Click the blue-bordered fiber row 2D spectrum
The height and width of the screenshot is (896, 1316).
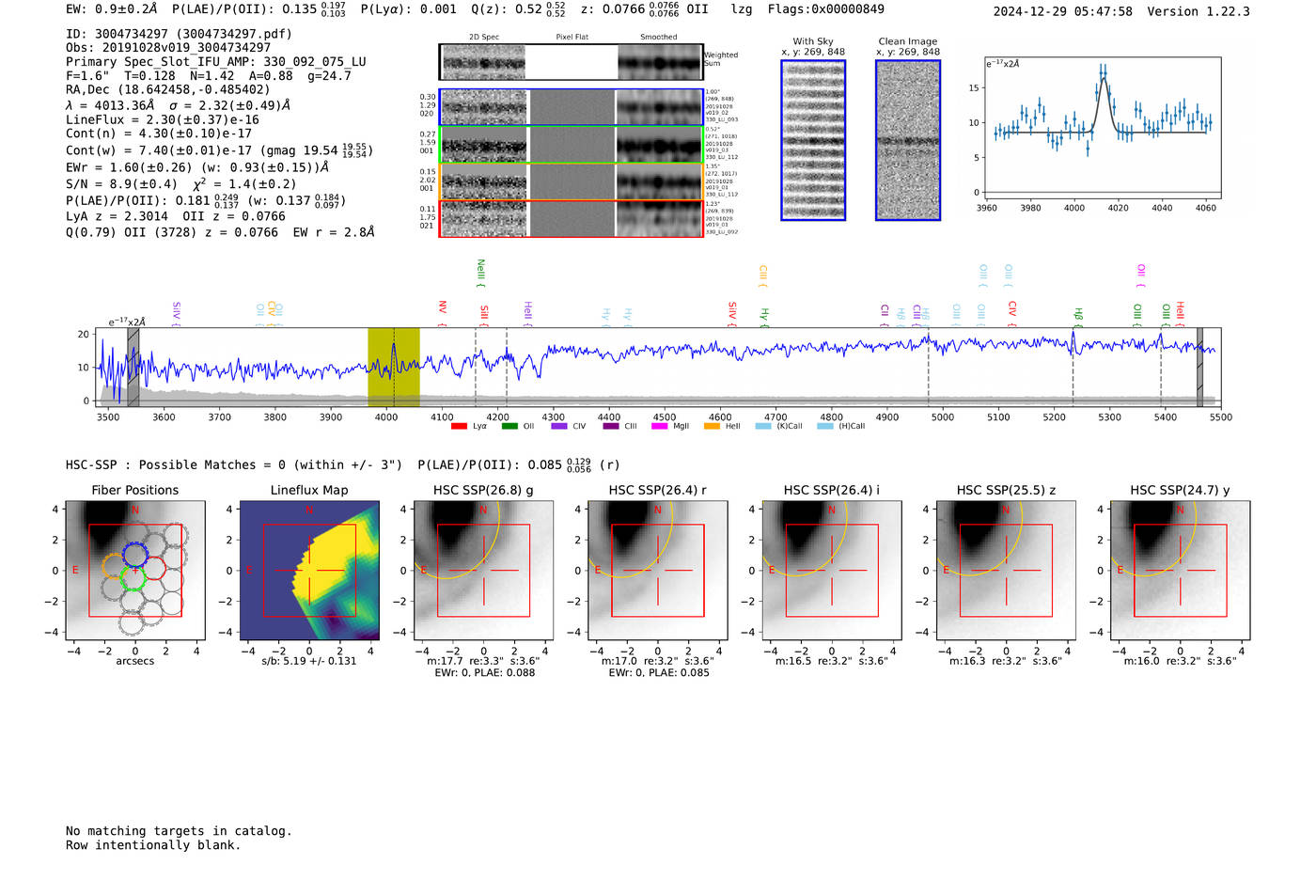(484, 107)
